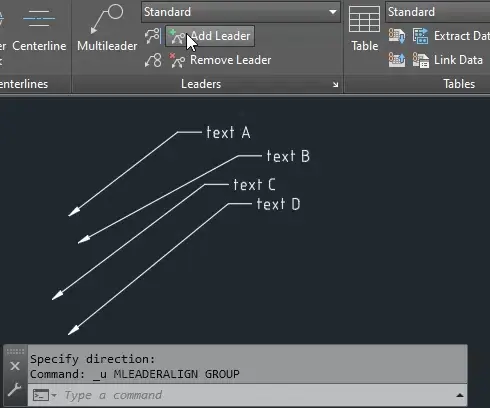Screen dimensions: 490x408
Task: Open the multileader style Standard dropdown
Action: tap(241, 12)
